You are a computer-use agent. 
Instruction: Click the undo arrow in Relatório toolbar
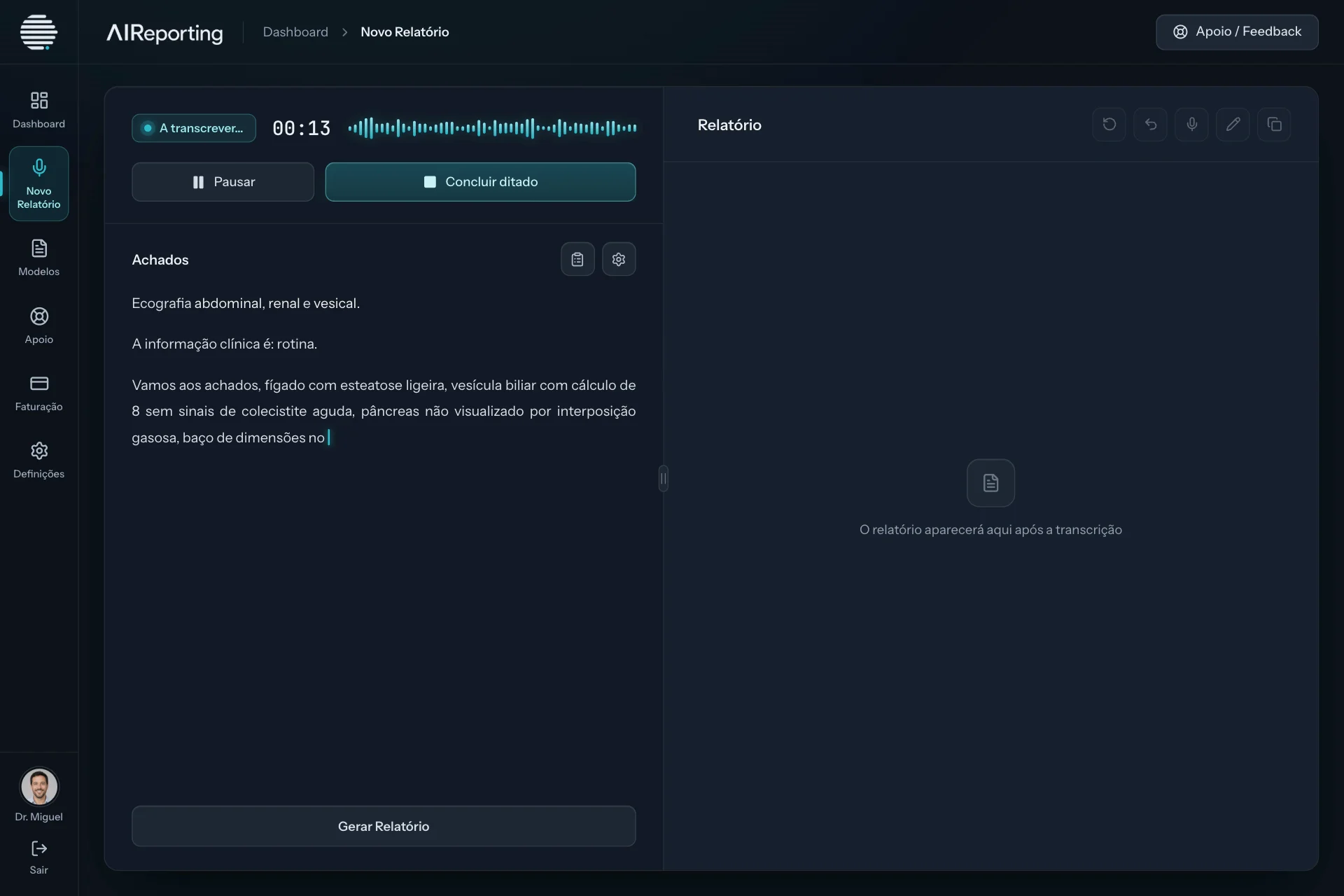1151,125
